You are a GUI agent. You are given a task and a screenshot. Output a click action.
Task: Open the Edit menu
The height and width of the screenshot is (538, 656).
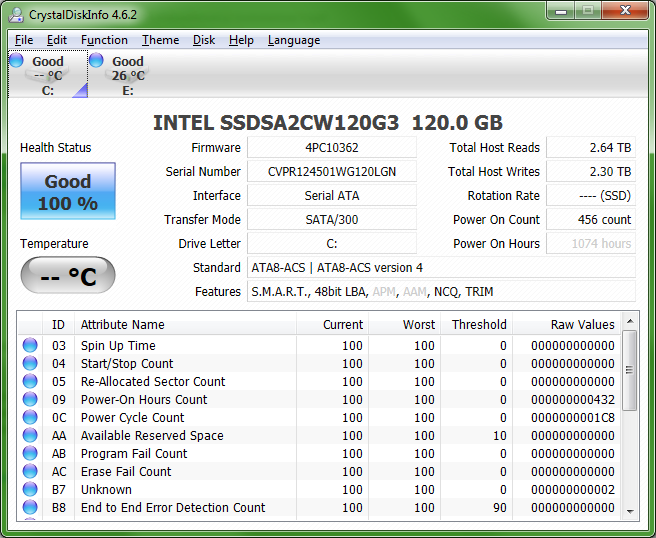(x=56, y=40)
